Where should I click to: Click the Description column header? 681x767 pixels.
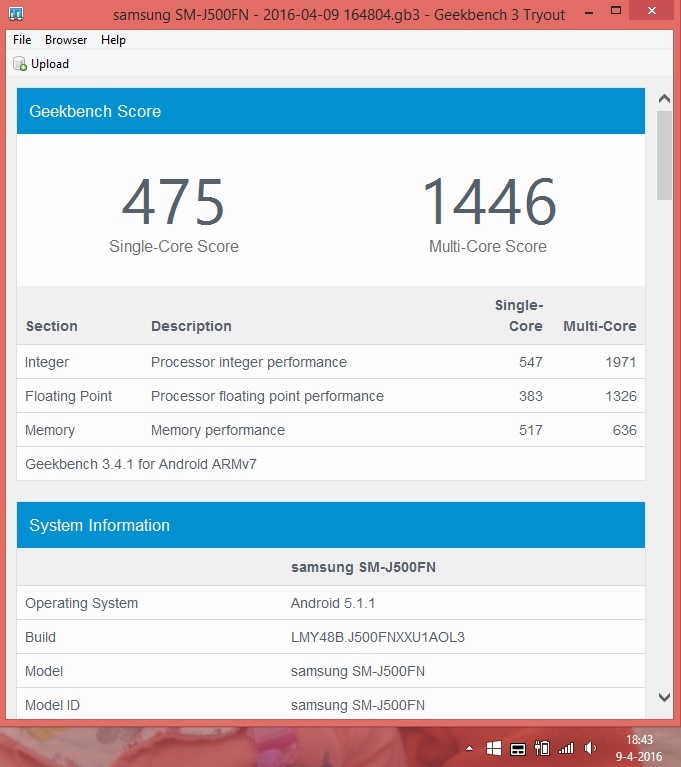point(191,326)
